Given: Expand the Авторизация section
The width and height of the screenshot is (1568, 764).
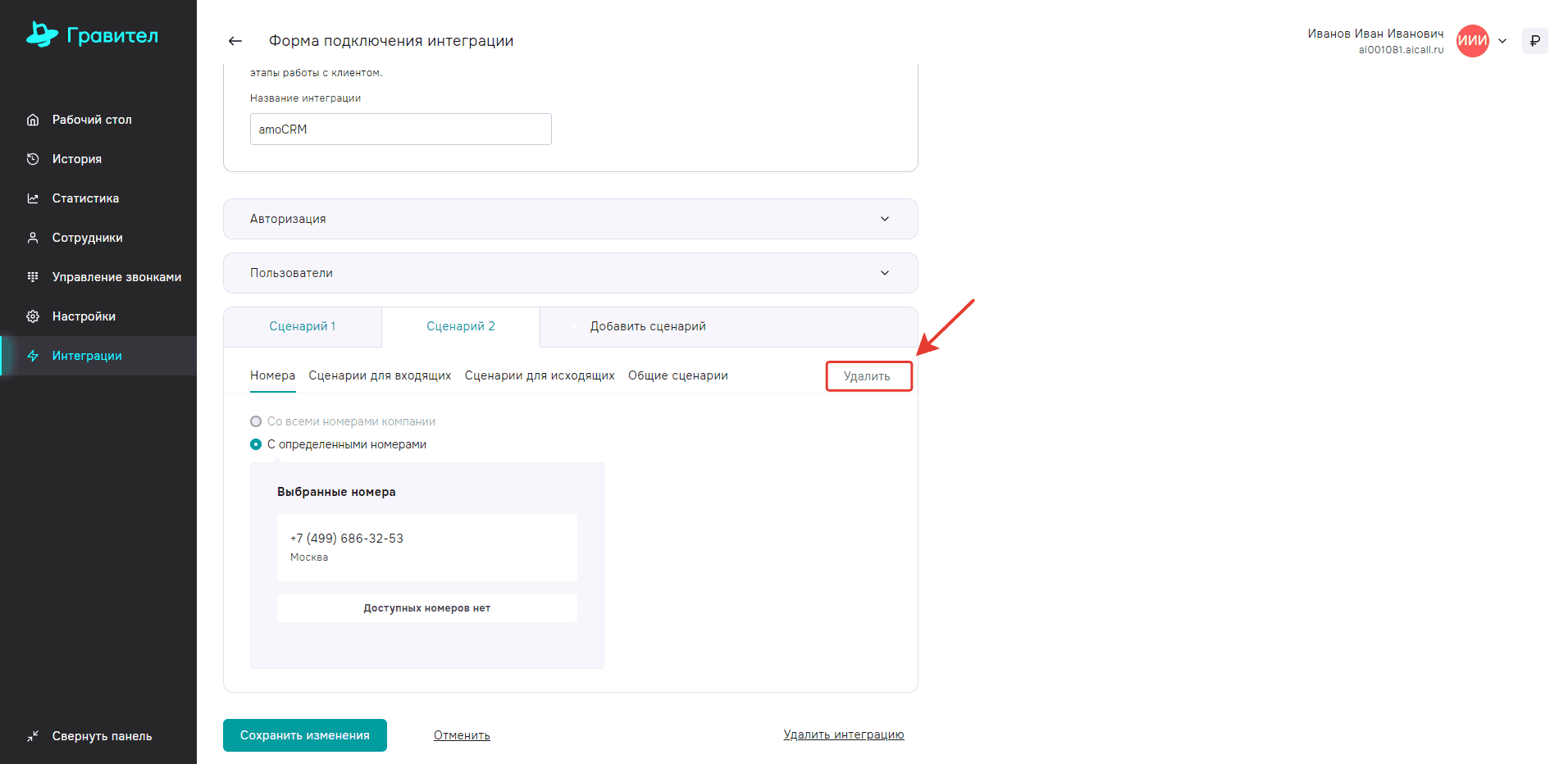Looking at the screenshot, I should coord(884,219).
